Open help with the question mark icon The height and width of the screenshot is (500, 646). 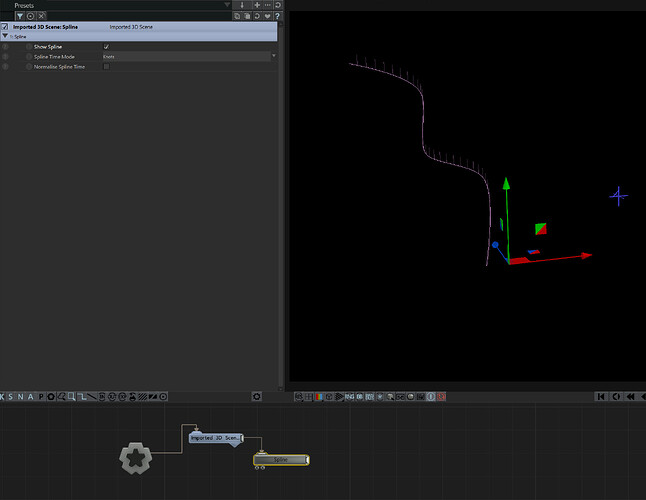tap(277, 16)
